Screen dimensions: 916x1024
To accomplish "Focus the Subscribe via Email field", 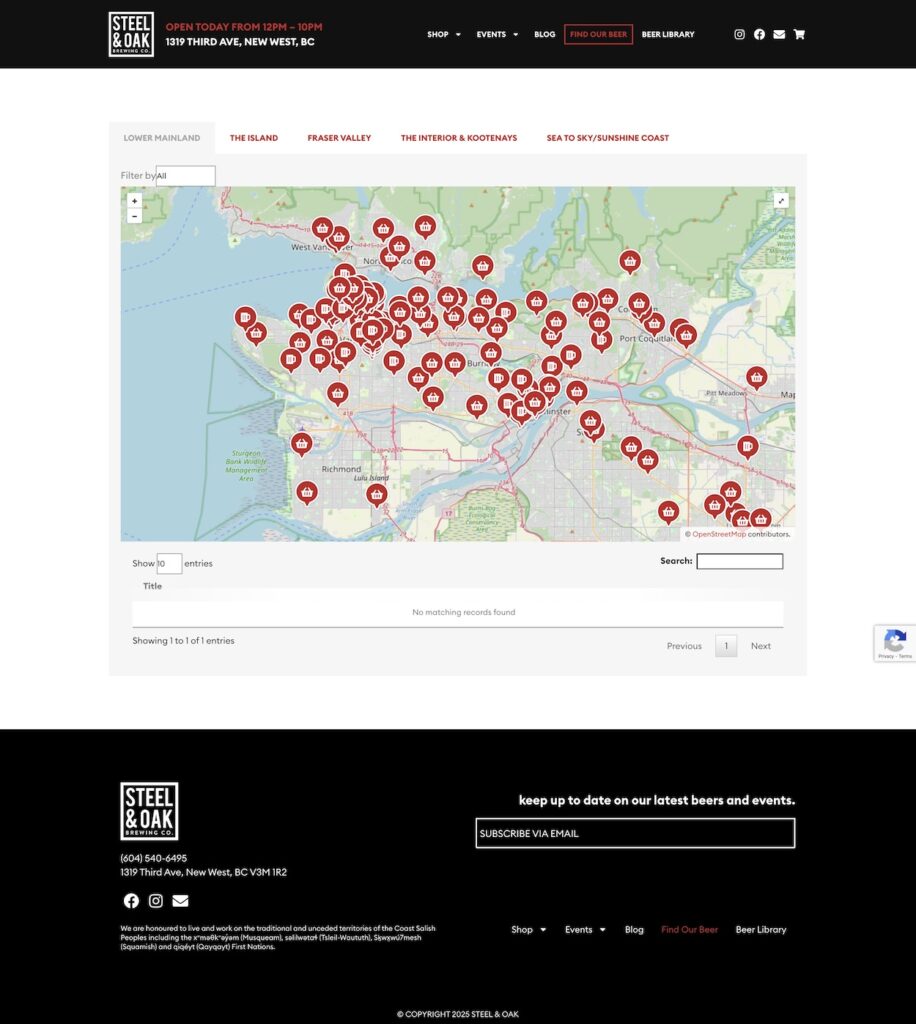I will (635, 833).
